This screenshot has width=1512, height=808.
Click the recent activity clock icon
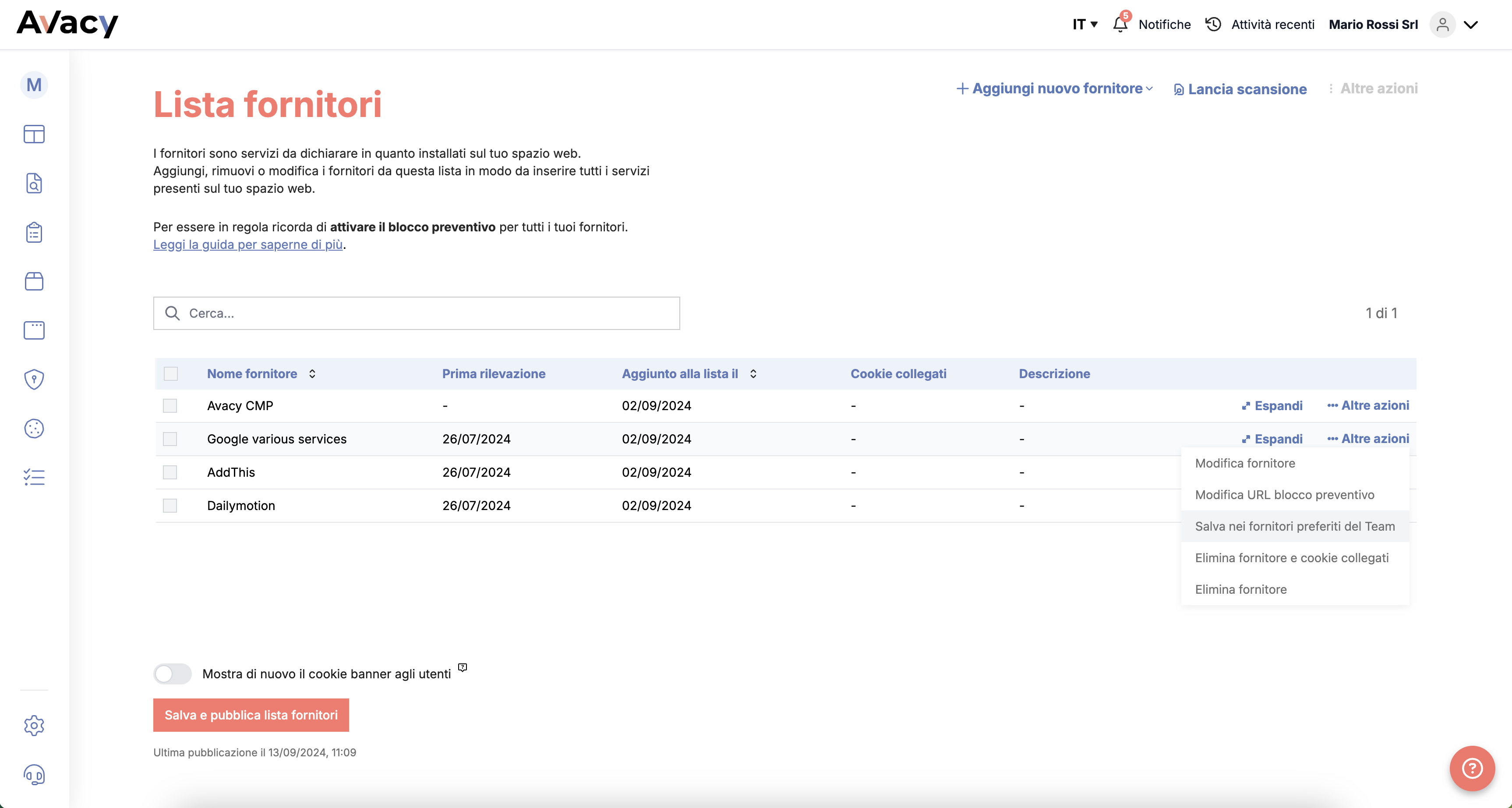click(1213, 24)
